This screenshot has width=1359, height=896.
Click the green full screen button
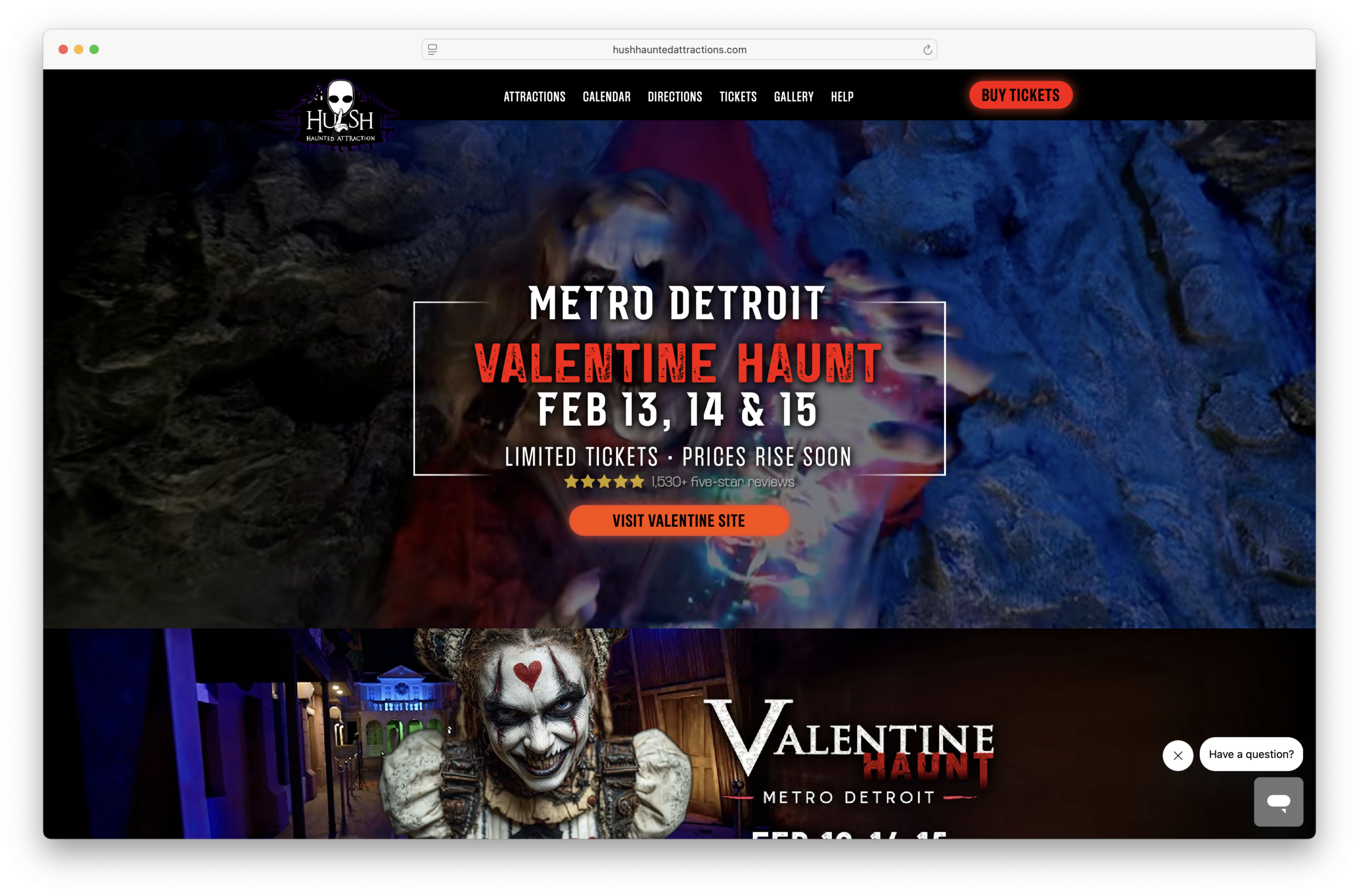(x=94, y=50)
